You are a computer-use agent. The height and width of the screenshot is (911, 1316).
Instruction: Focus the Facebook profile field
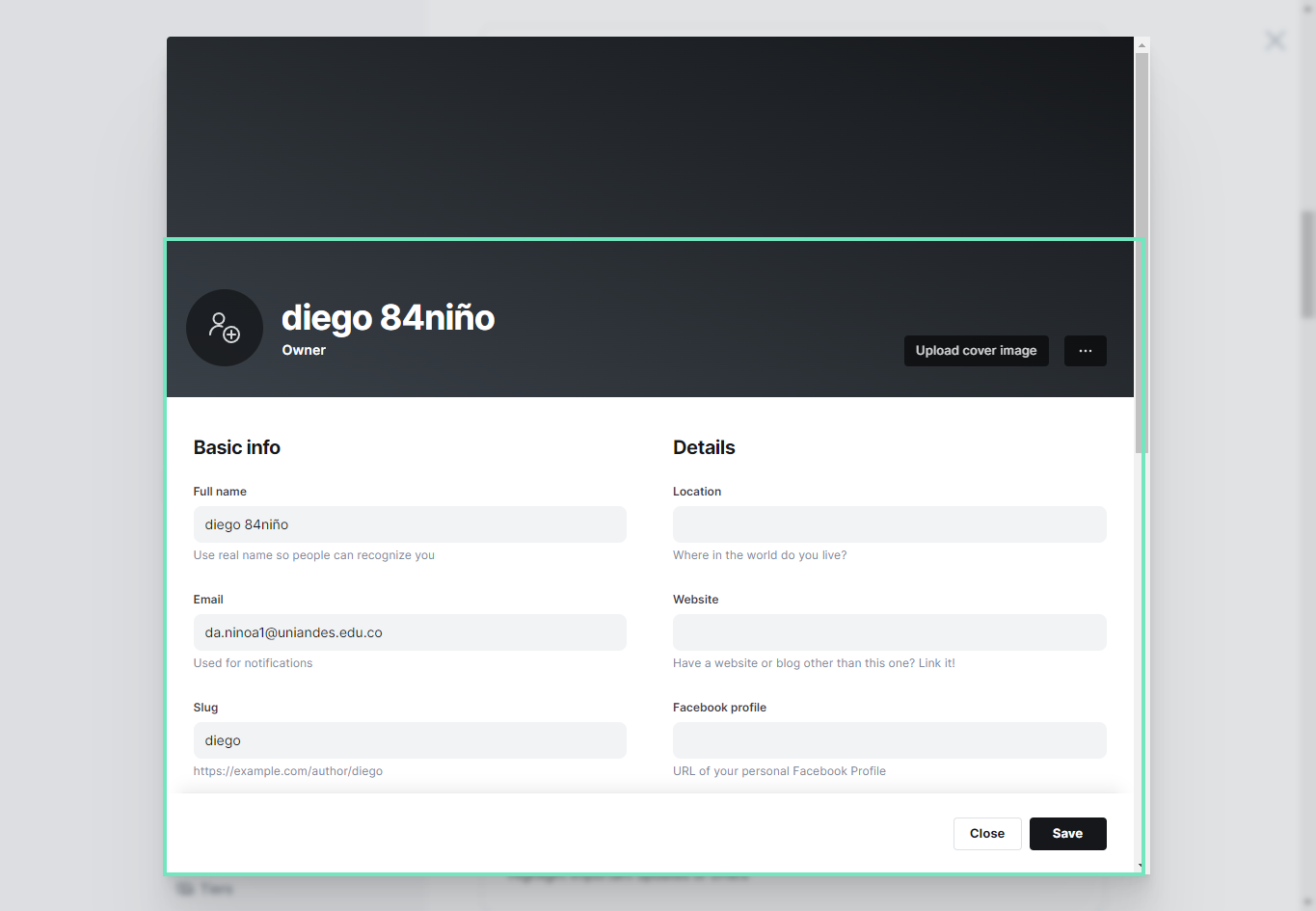tap(890, 740)
